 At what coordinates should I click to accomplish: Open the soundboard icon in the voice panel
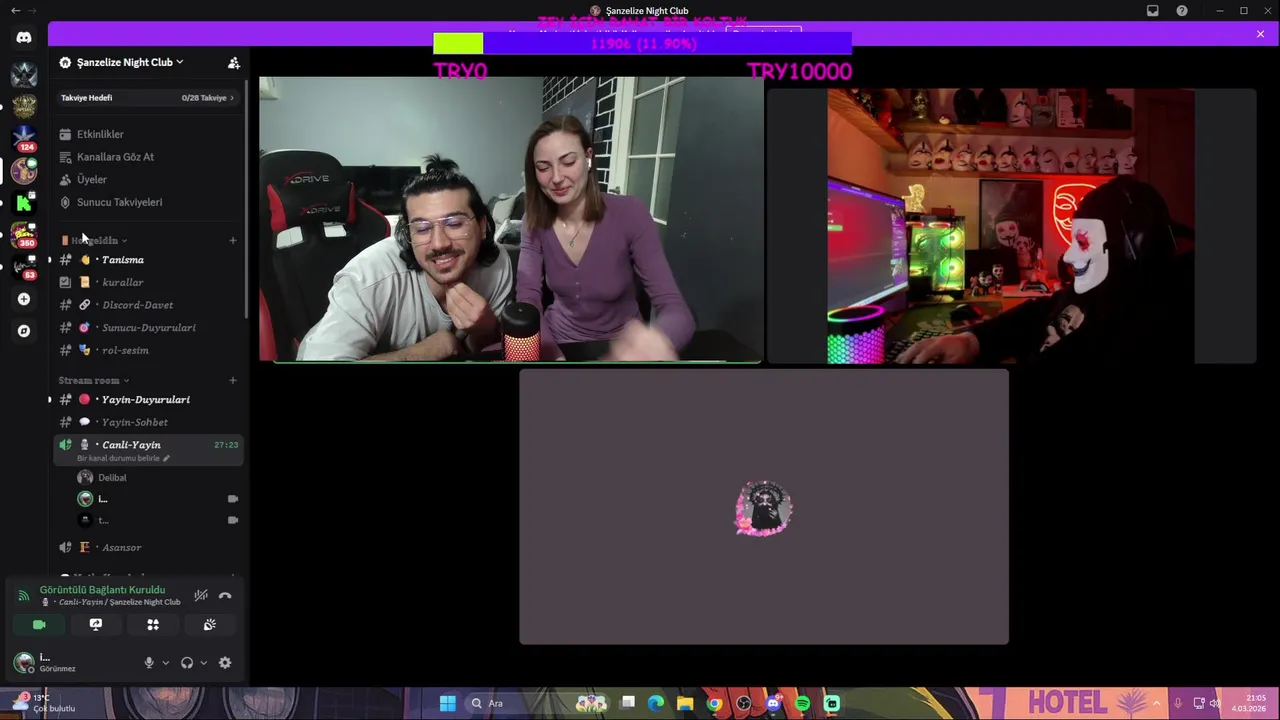[x=210, y=624]
